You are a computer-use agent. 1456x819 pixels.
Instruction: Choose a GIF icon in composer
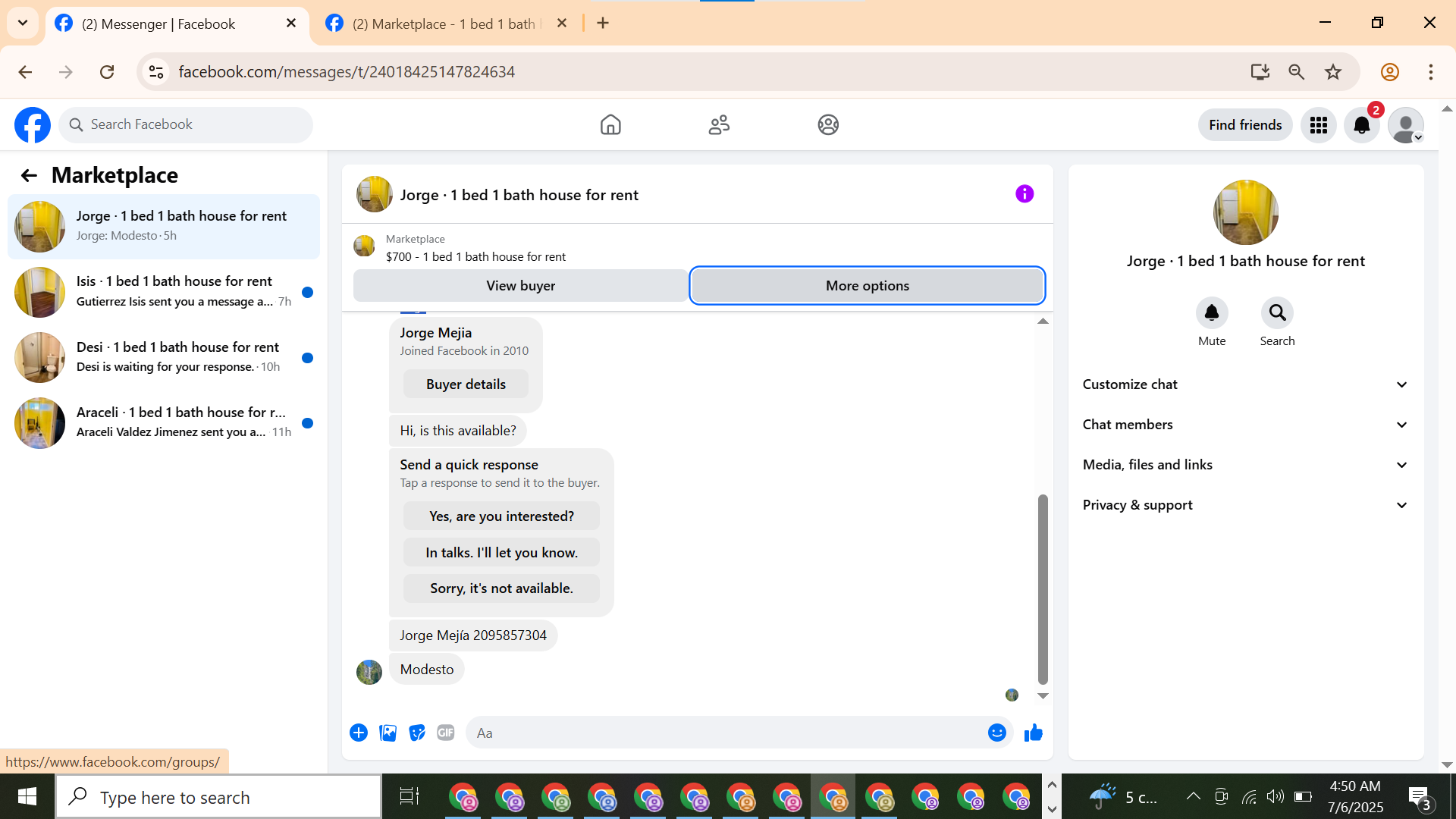[x=445, y=733]
